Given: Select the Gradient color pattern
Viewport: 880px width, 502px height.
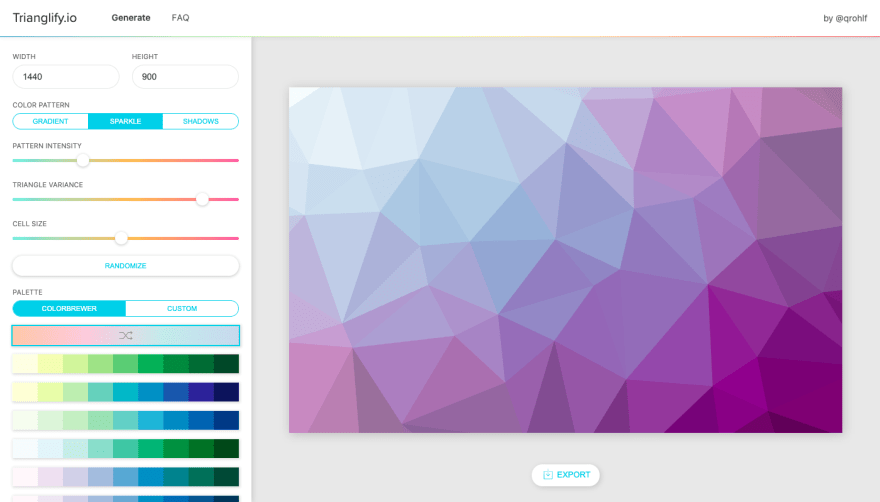Looking at the screenshot, I should click(x=51, y=121).
